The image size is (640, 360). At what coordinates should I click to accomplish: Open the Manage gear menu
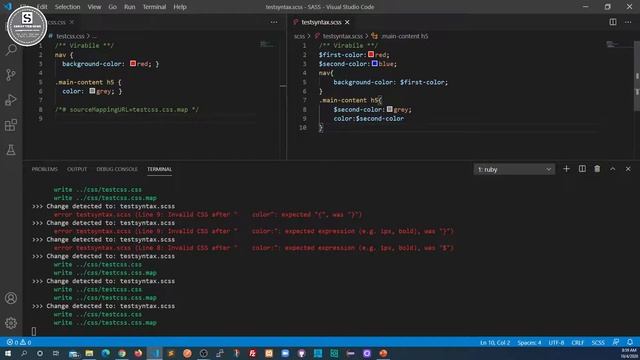click(11, 323)
